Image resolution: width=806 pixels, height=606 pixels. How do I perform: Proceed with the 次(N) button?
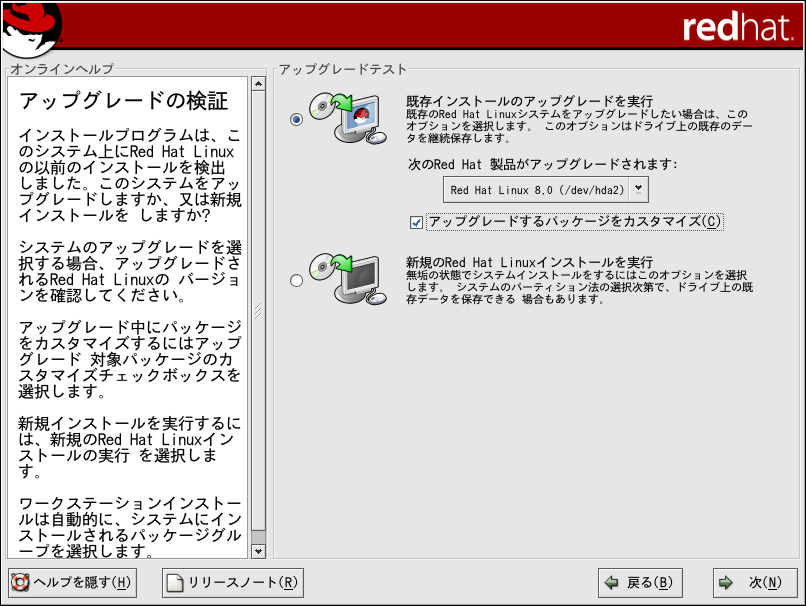755,582
